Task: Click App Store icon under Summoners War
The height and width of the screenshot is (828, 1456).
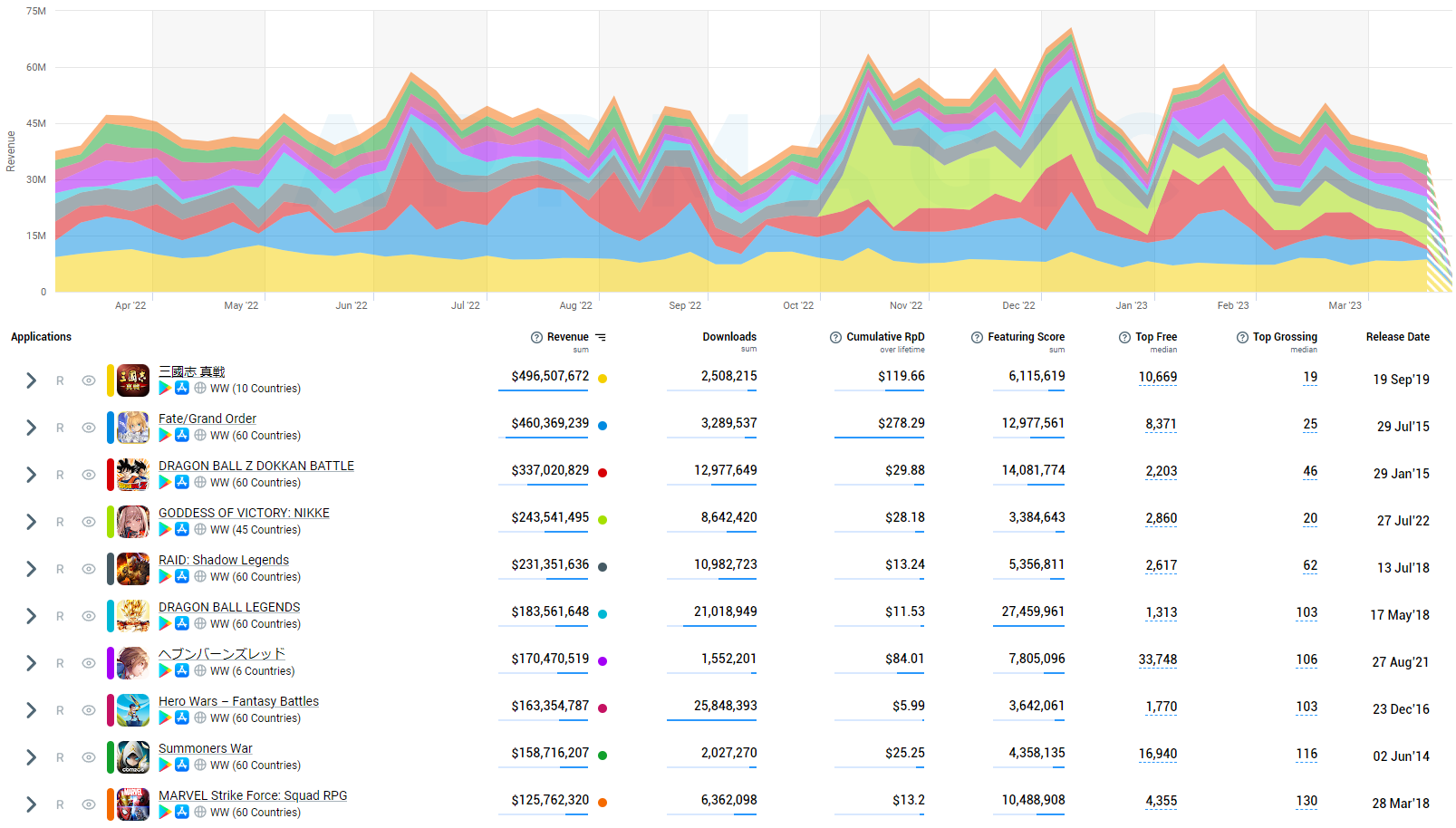Action: tap(182, 765)
